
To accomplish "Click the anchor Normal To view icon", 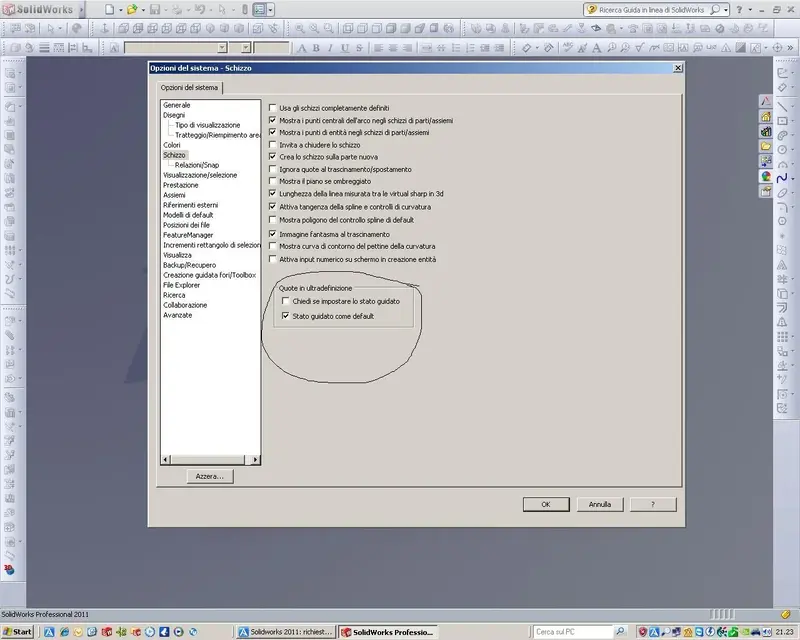I will [105, 29].
